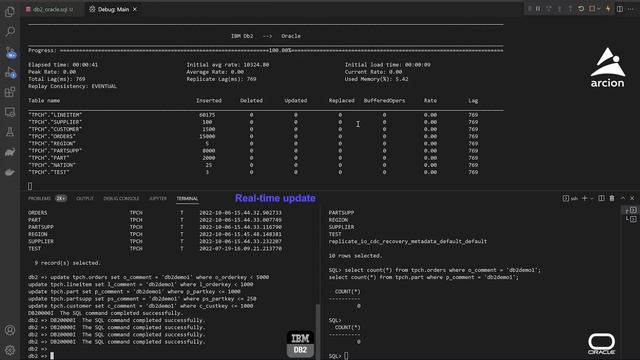Click the "TPCH"."NATION" table row name
This screenshot has height=360, width=640.
click(52, 165)
